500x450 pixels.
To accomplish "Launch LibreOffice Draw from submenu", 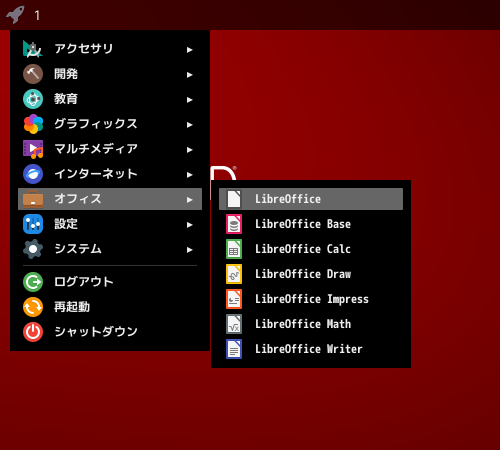I will click(x=311, y=274).
